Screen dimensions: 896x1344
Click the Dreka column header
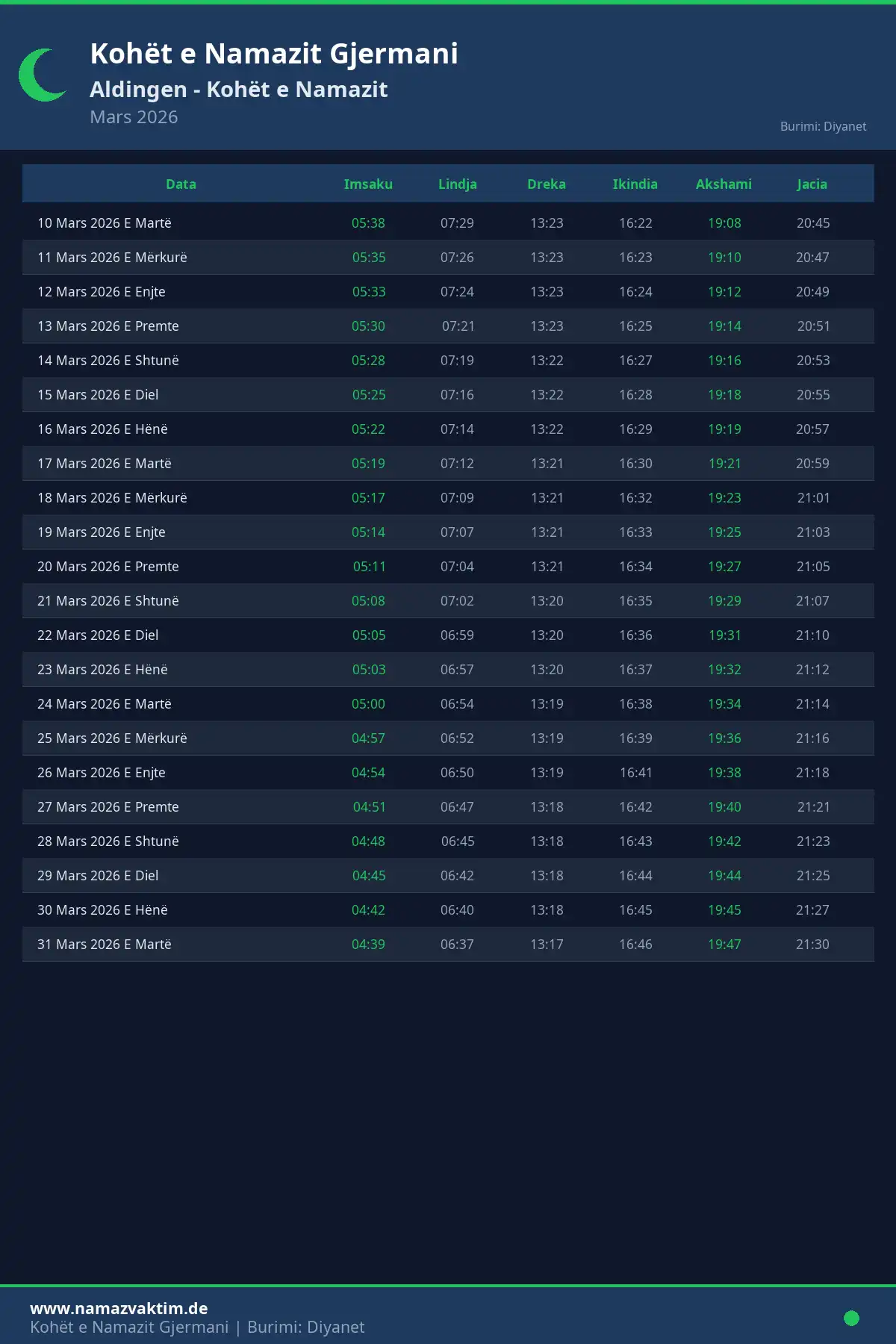(547, 184)
